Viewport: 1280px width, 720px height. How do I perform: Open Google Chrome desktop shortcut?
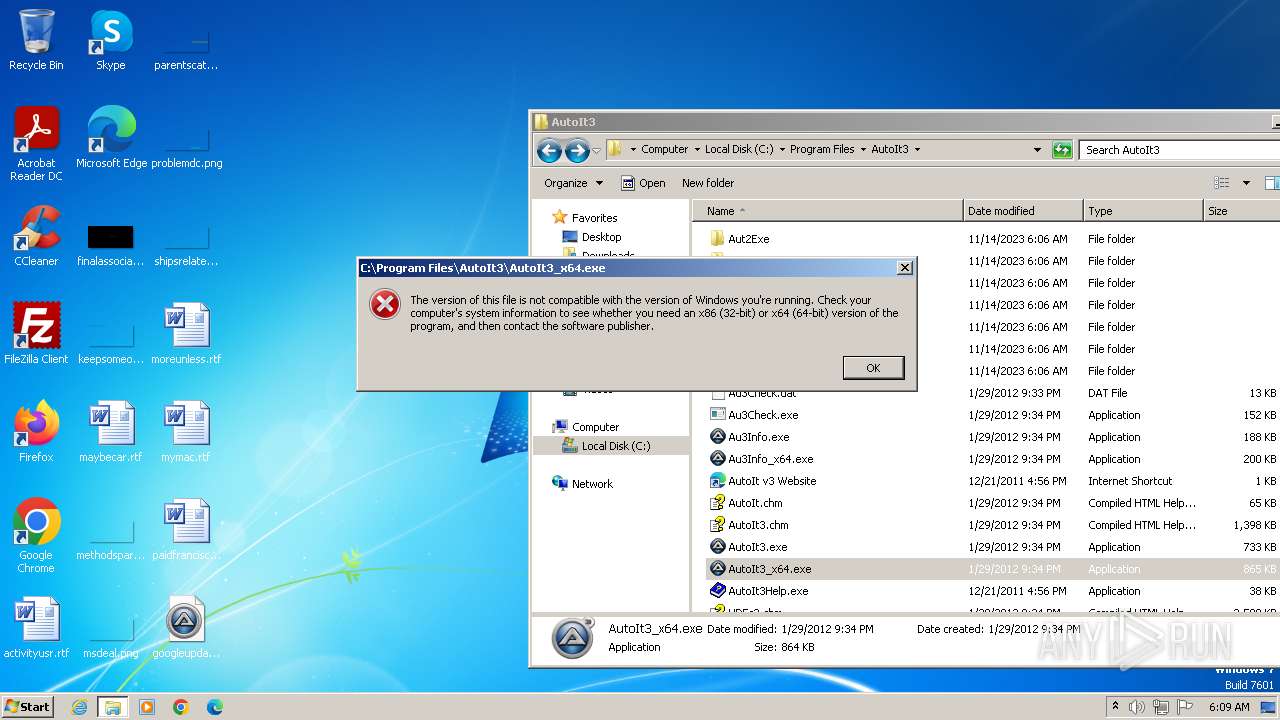pos(36,536)
